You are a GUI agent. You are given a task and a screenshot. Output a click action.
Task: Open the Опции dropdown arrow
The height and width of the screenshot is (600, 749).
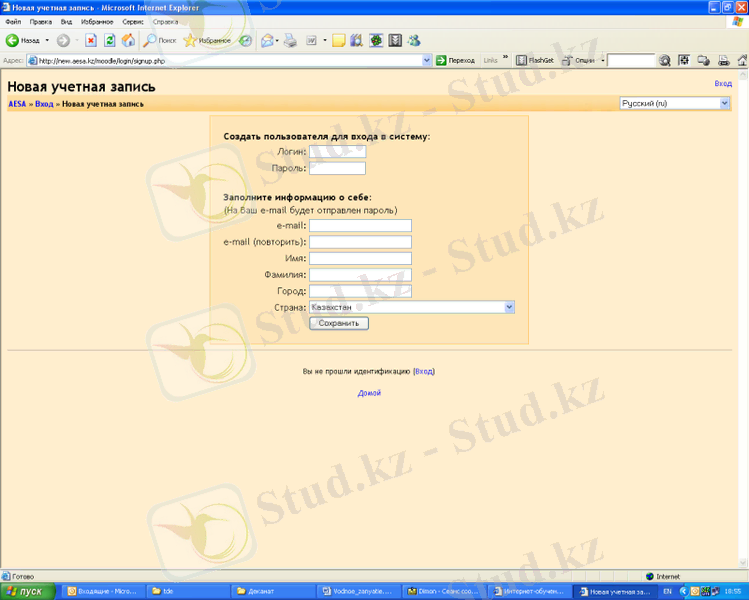[x=602, y=60]
